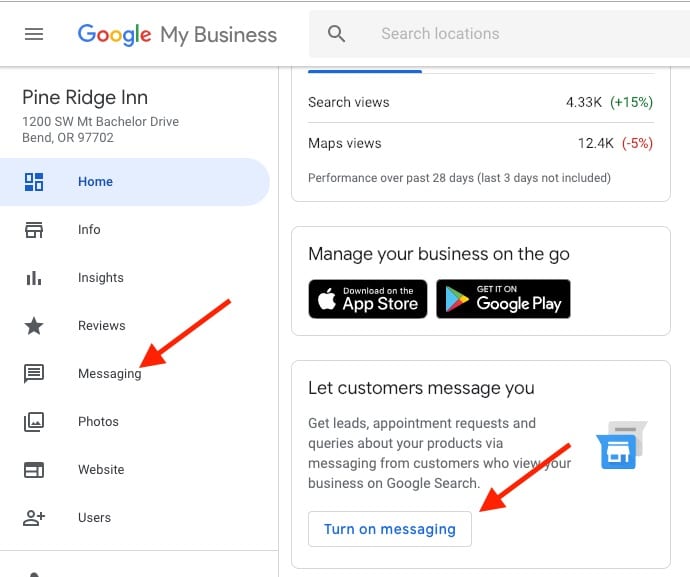This screenshot has height=577, width=690.
Task: Click the Reviews star icon
Action: tap(34, 326)
